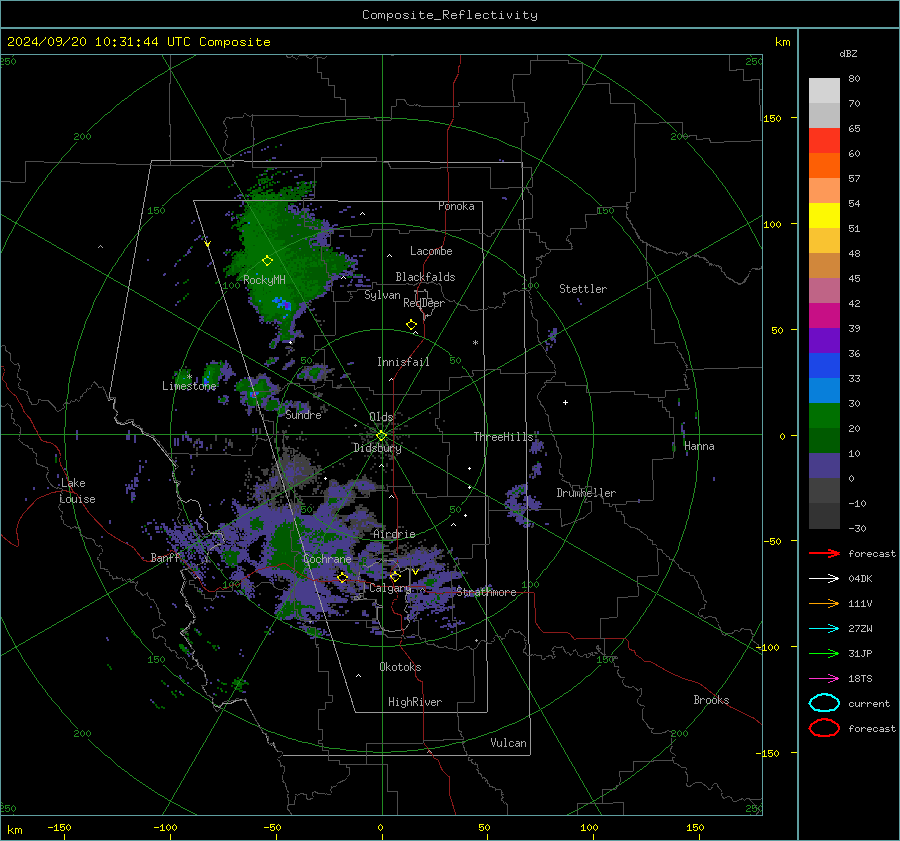
Task: Click the red forecast oval in the legend
Action: pos(824,728)
